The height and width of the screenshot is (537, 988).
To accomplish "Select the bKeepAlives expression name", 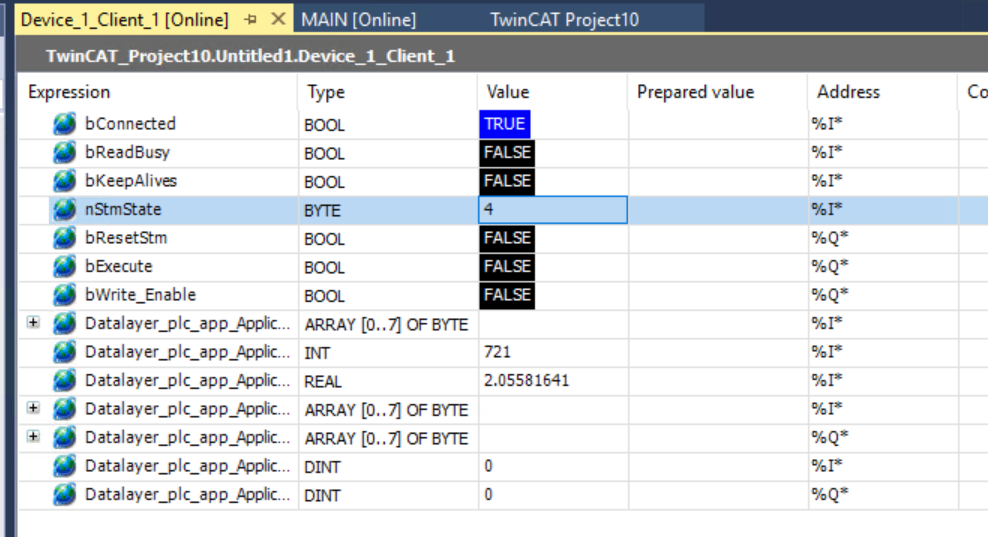I will point(131,181).
